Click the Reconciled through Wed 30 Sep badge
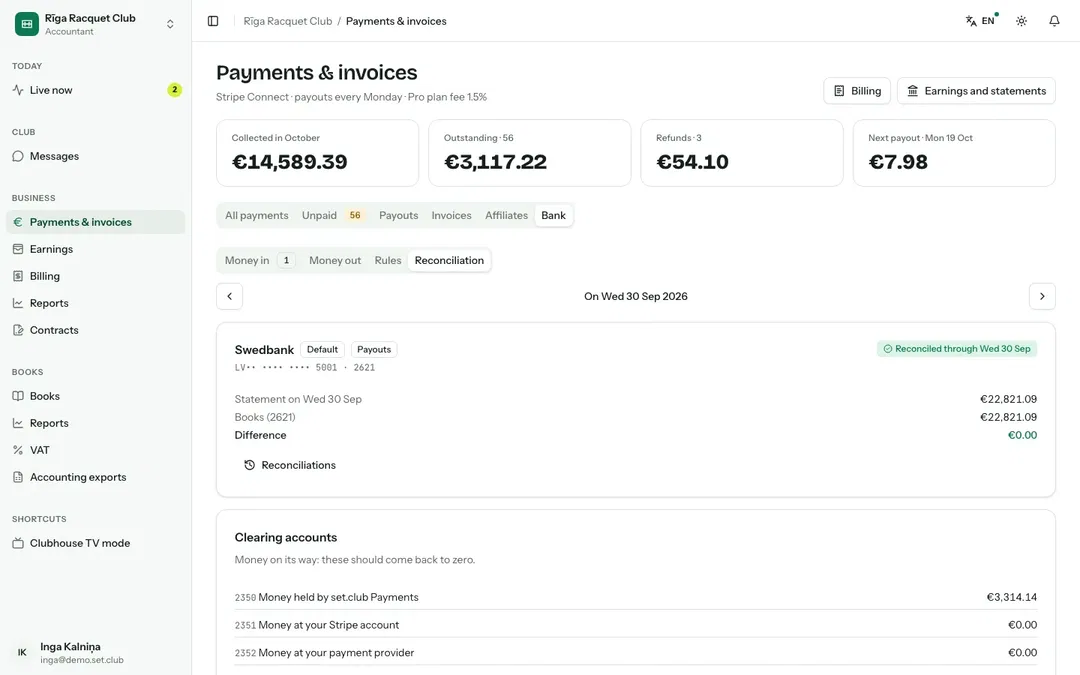The width and height of the screenshot is (1080, 675). pos(957,349)
